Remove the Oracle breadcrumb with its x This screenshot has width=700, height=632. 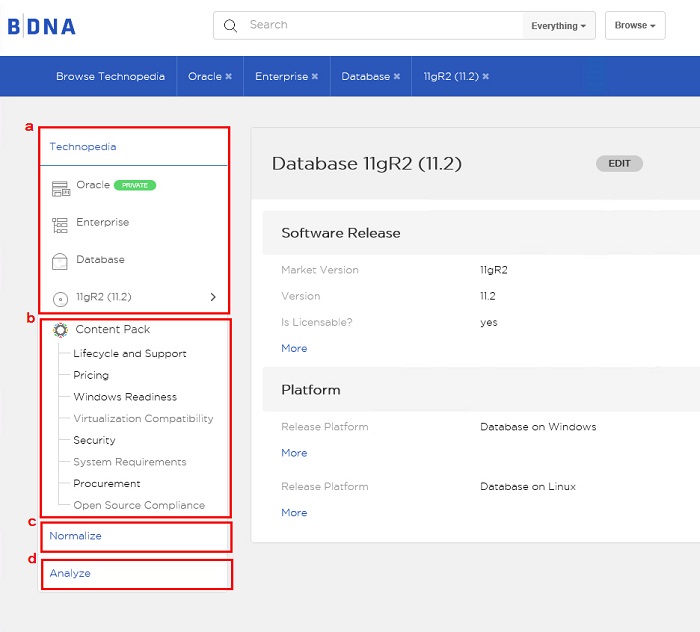[229, 76]
